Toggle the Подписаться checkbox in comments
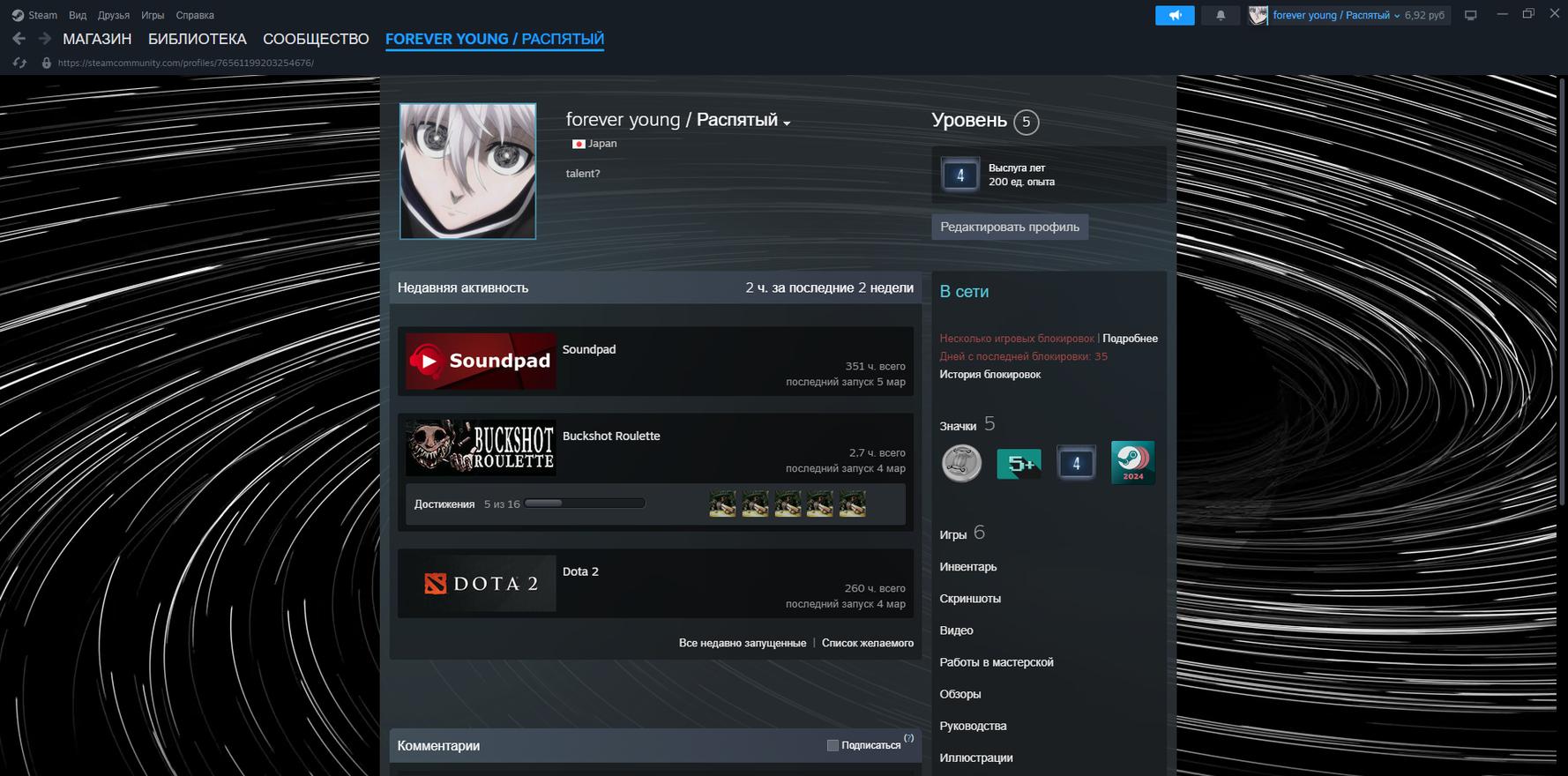Viewport: 1568px width, 776px height. (833, 745)
